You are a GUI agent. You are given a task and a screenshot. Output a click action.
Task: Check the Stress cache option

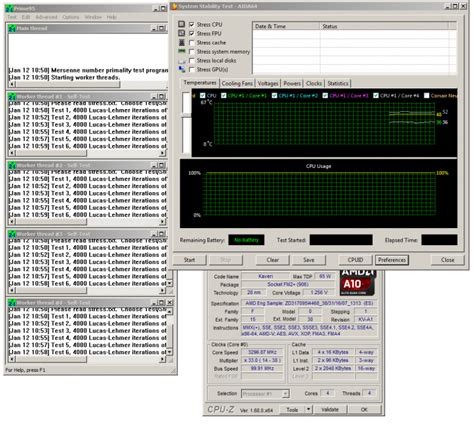click(x=192, y=43)
